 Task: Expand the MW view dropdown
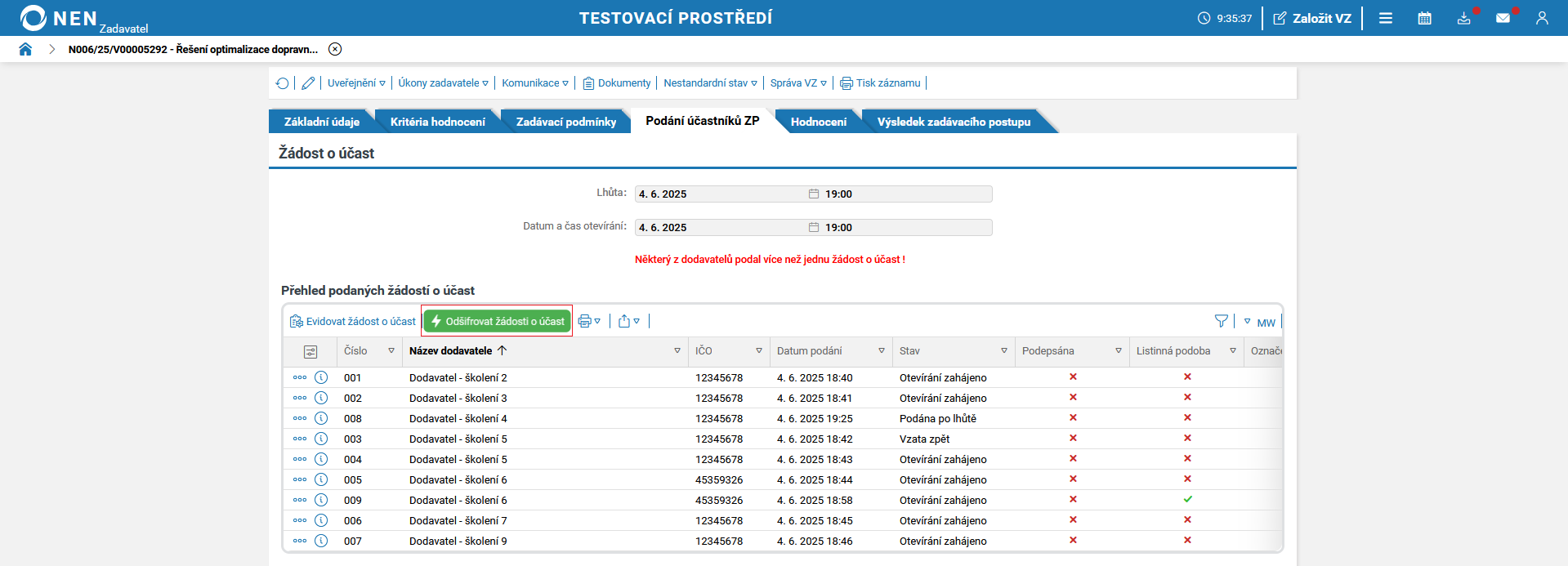(1259, 322)
